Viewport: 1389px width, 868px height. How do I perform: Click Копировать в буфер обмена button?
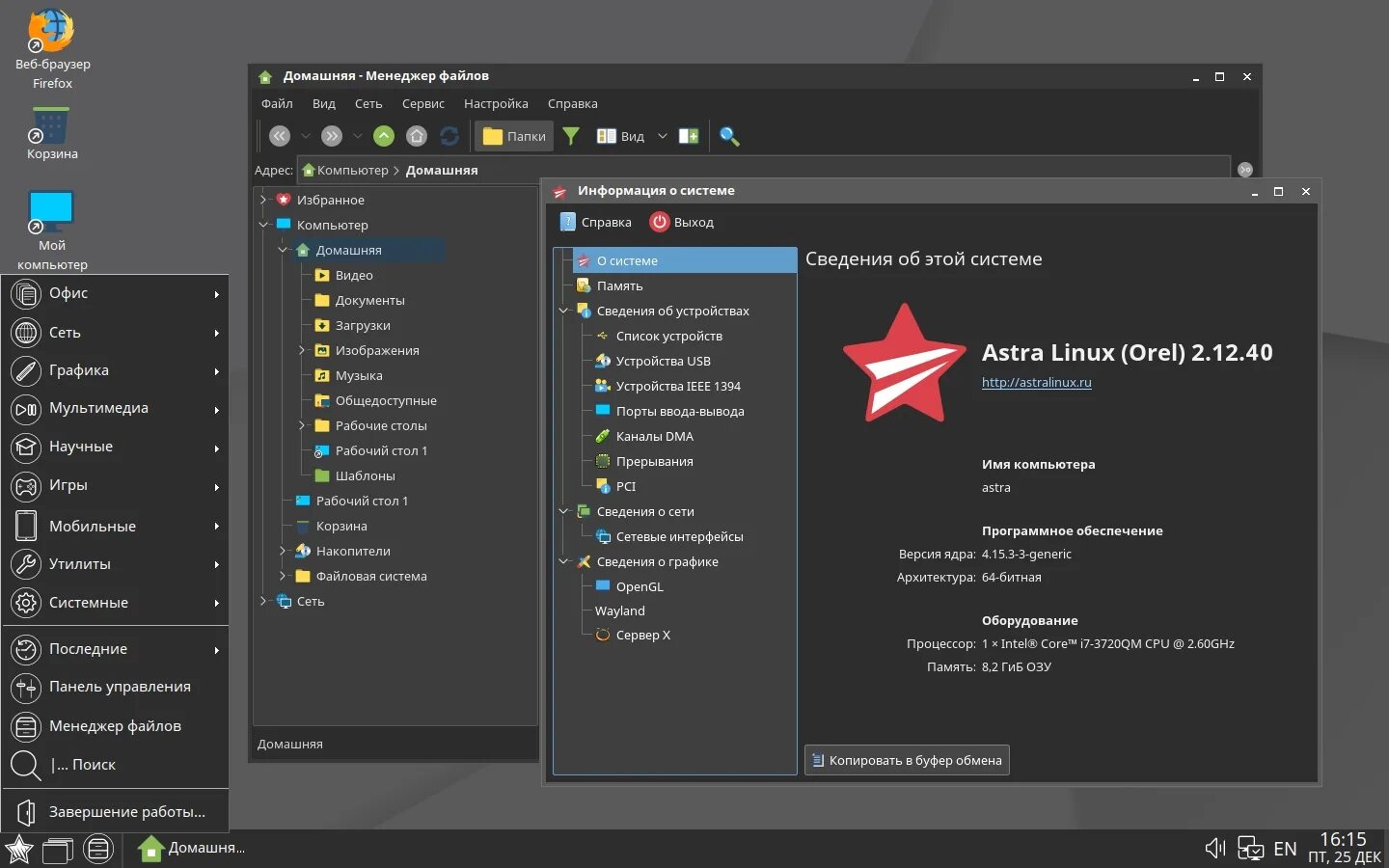pos(907,760)
